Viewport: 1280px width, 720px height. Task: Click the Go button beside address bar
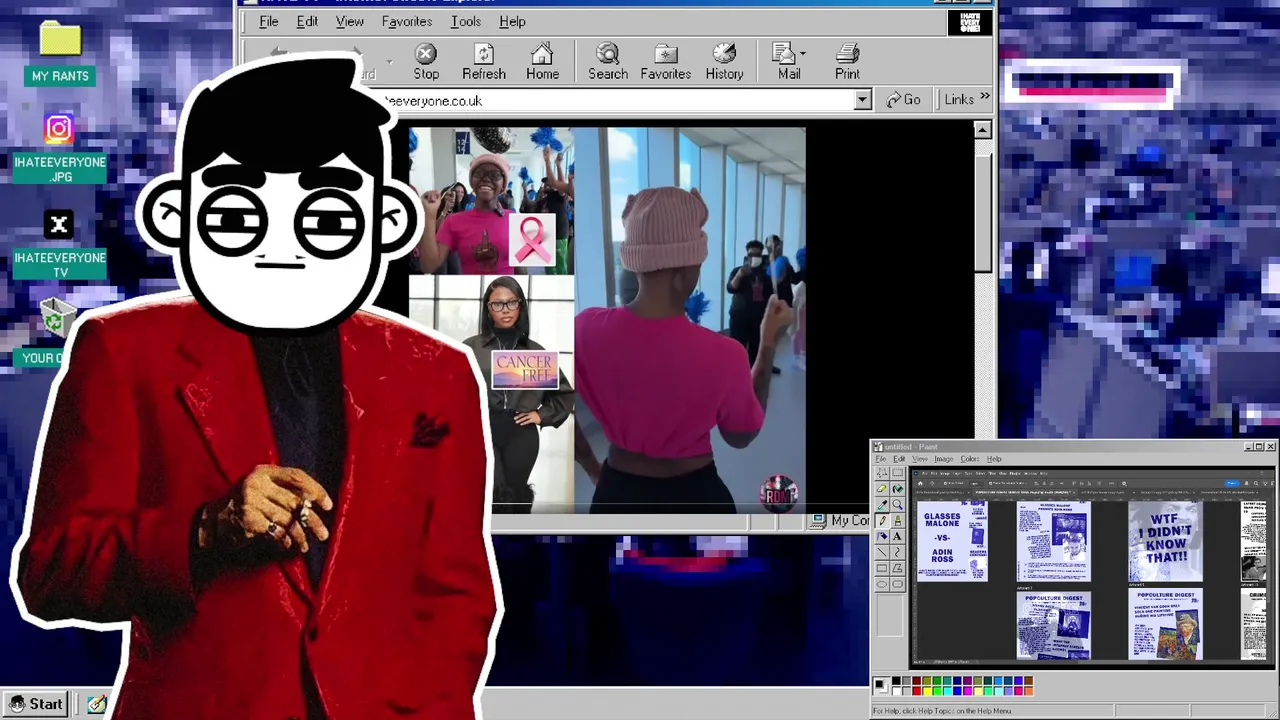pyautogui.click(x=903, y=99)
